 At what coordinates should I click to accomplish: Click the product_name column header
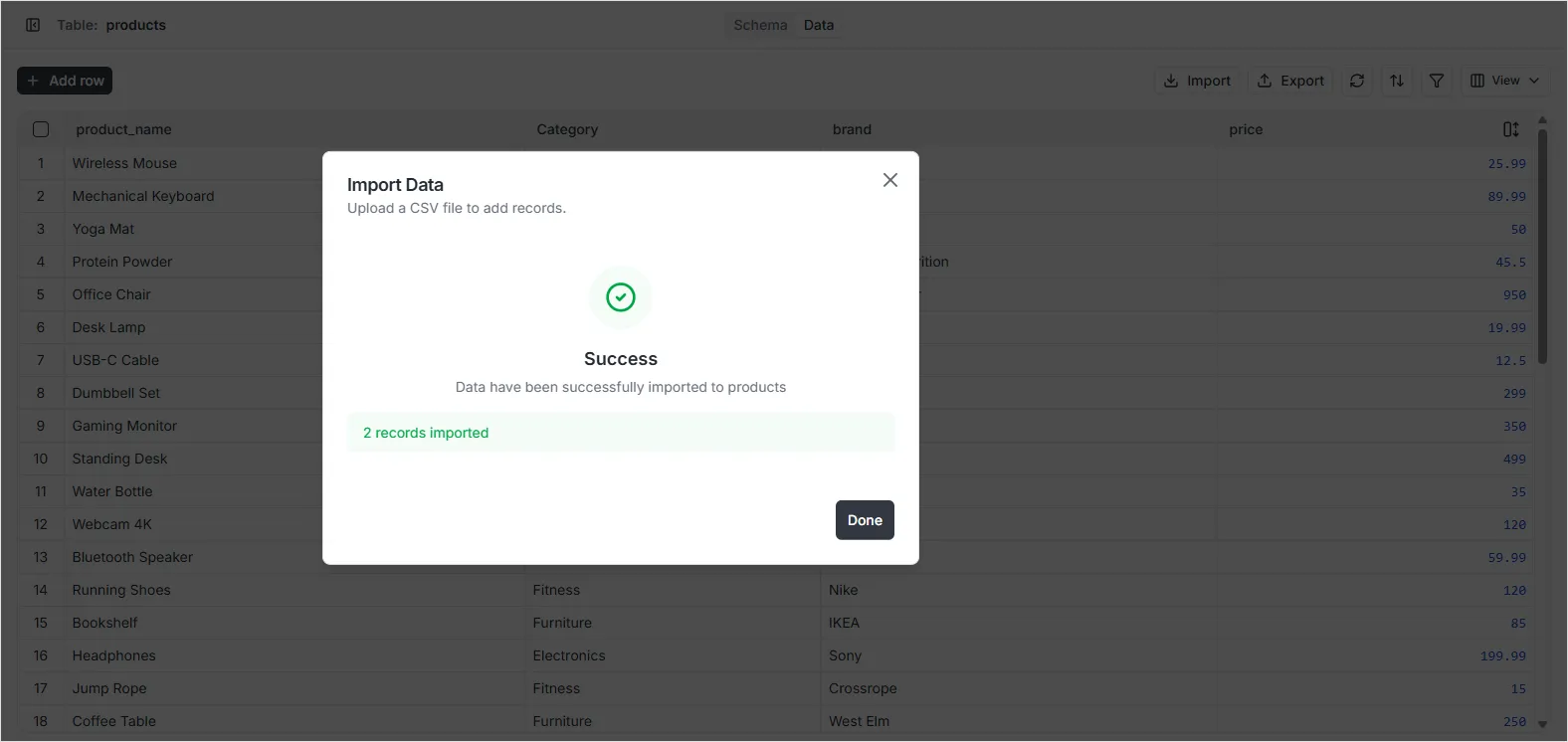[123, 129]
